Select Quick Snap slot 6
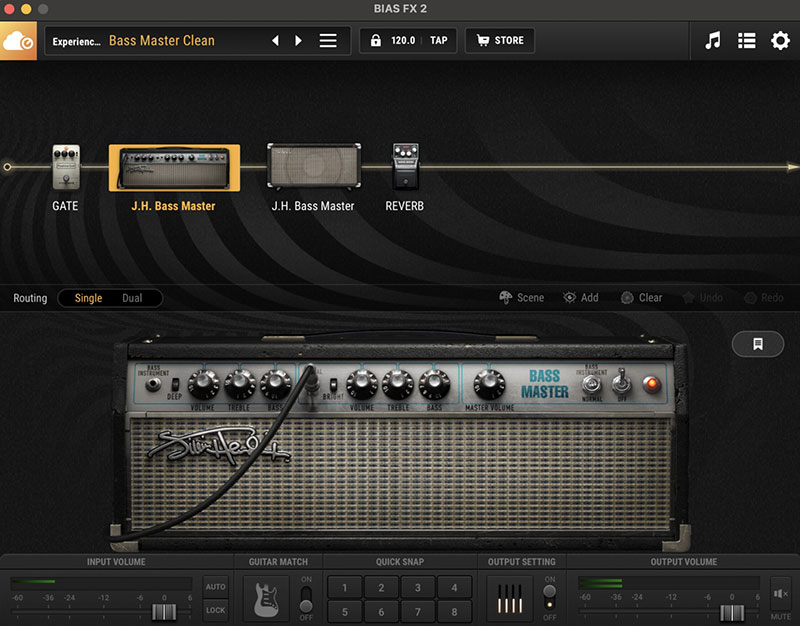Screen dimensions: 800x626 pyautogui.click(x=381, y=612)
